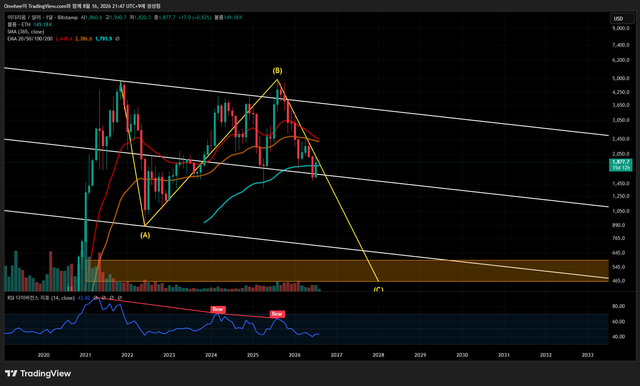Click the first Bear label near 2024
Image resolution: width=640 pixels, height=386 pixels.
pos(218,309)
